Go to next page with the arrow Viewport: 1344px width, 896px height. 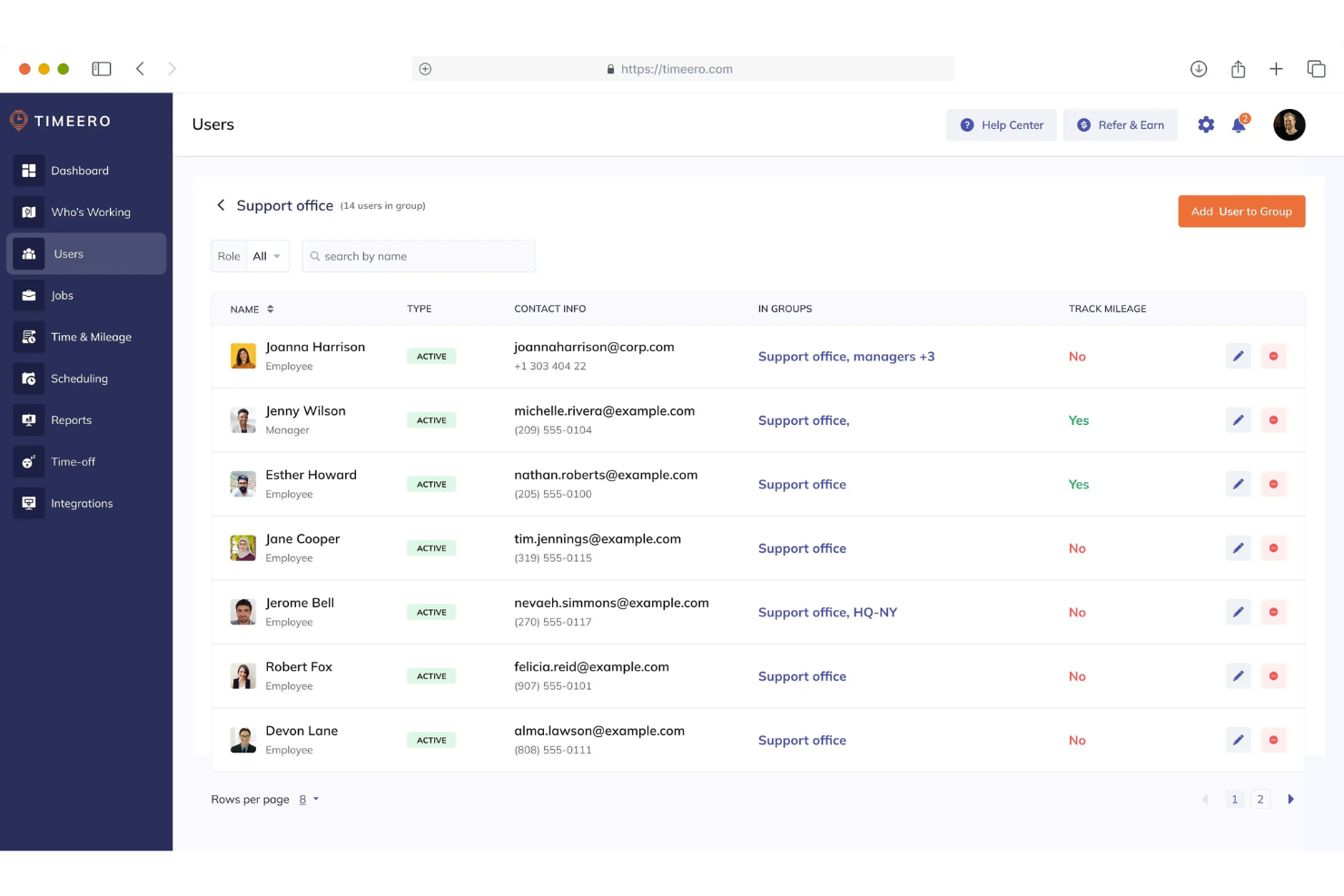tap(1290, 800)
